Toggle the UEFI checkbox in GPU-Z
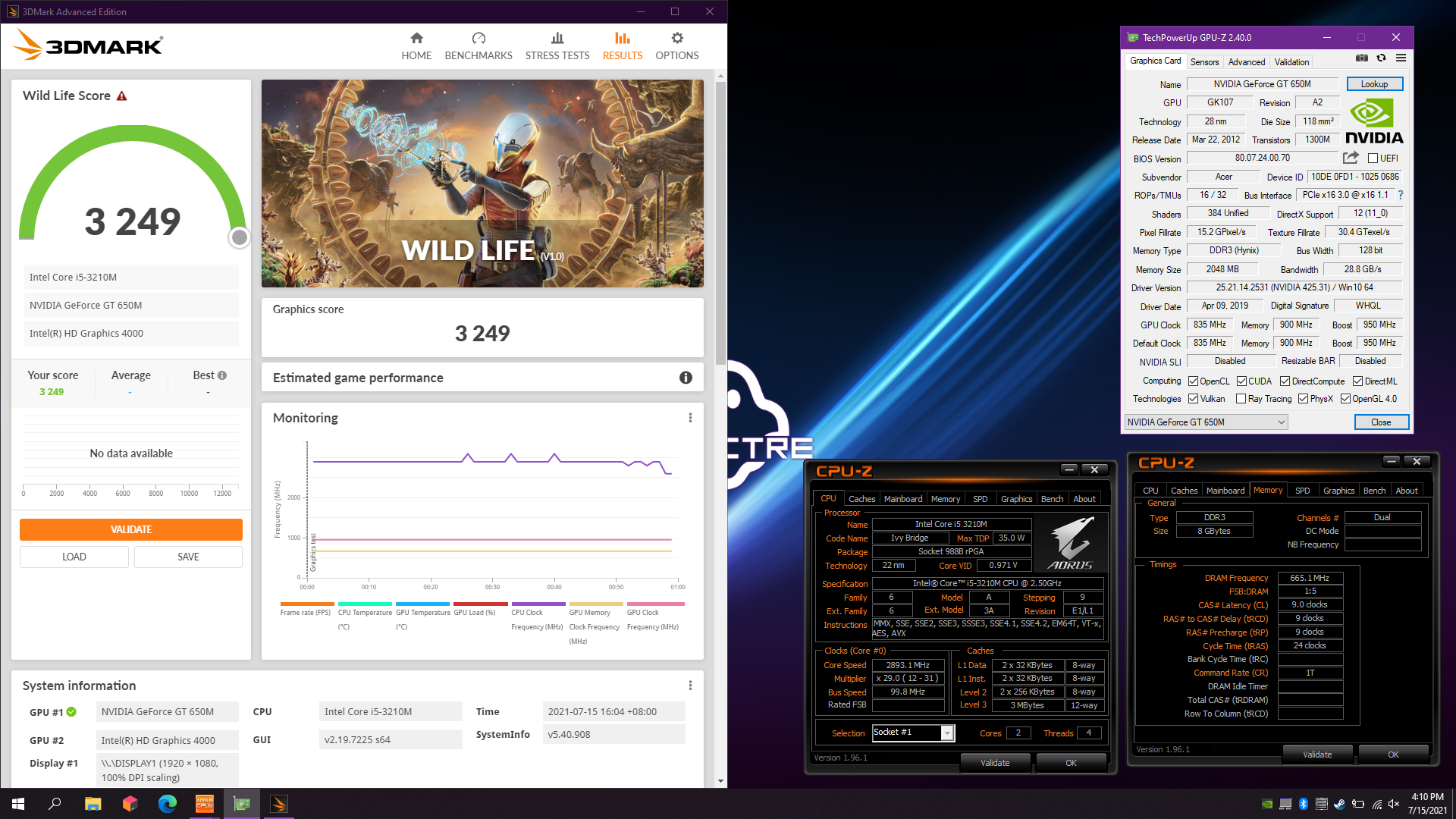 1373,158
